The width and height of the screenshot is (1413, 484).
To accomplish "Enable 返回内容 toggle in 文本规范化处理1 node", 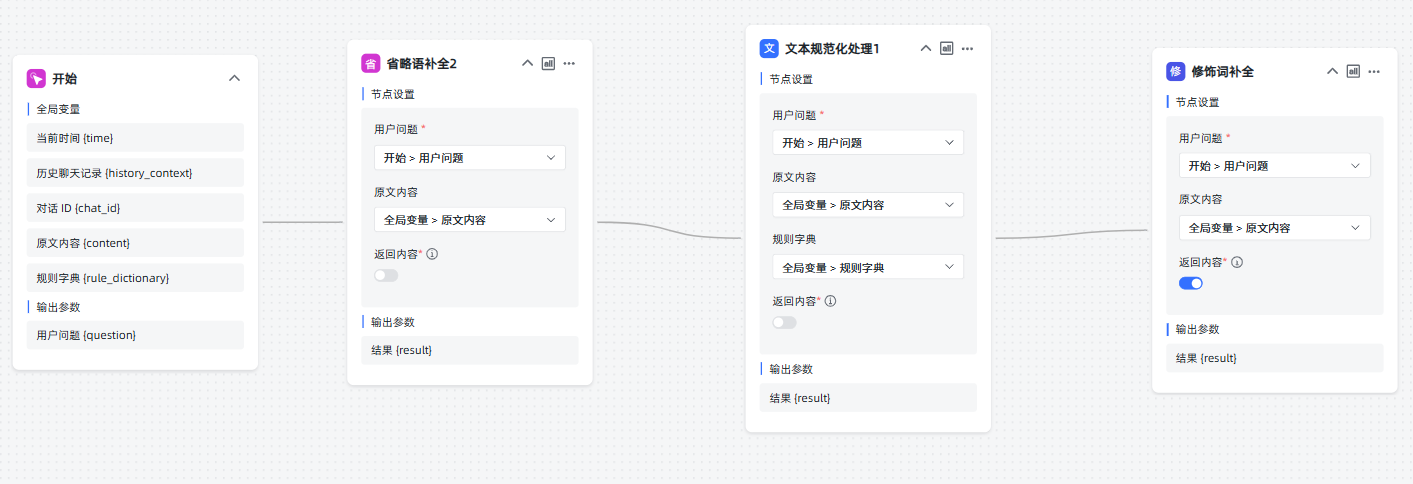I will pos(785,322).
